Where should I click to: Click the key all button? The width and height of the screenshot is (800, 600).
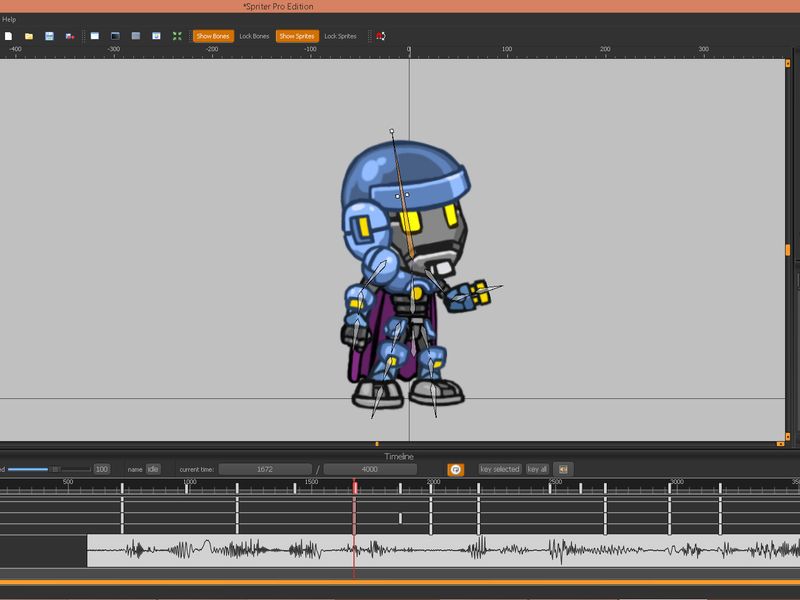(x=537, y=469)
